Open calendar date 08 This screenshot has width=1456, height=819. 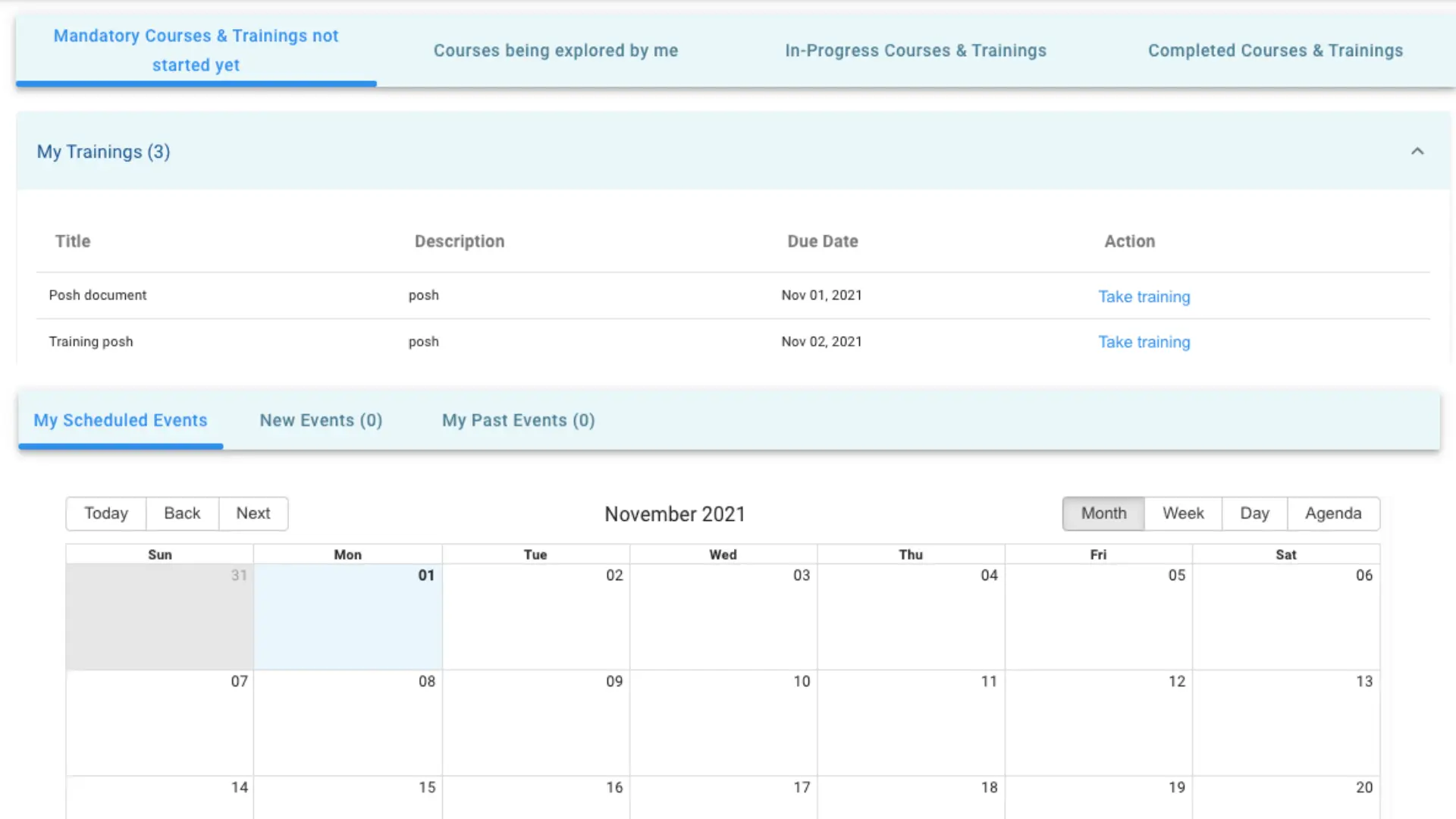[427, 681]
